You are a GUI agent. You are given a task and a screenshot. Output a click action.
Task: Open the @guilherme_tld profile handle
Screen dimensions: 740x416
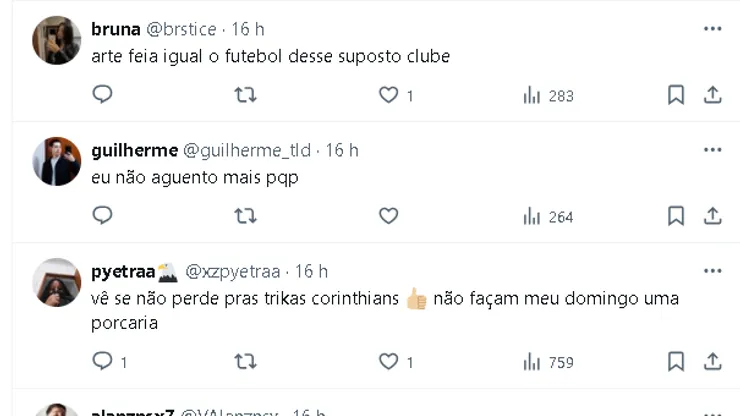[x=248, y=150]
